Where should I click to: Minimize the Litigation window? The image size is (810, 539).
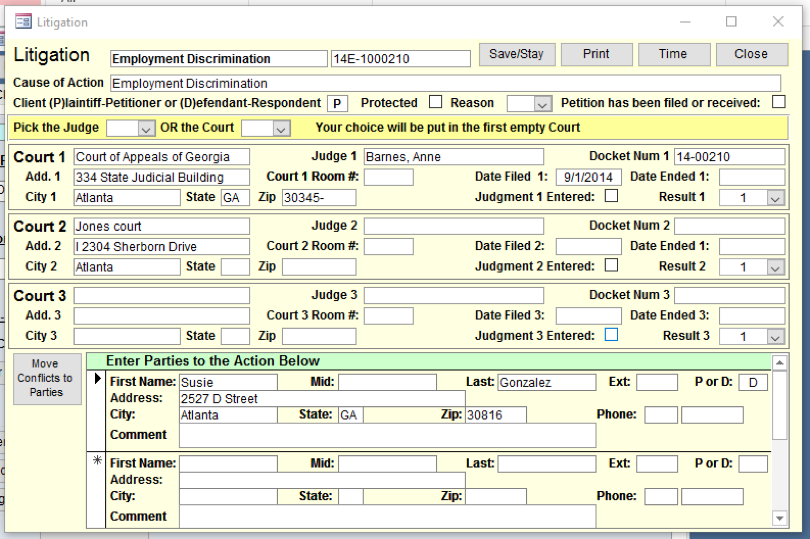coord(685,21)
